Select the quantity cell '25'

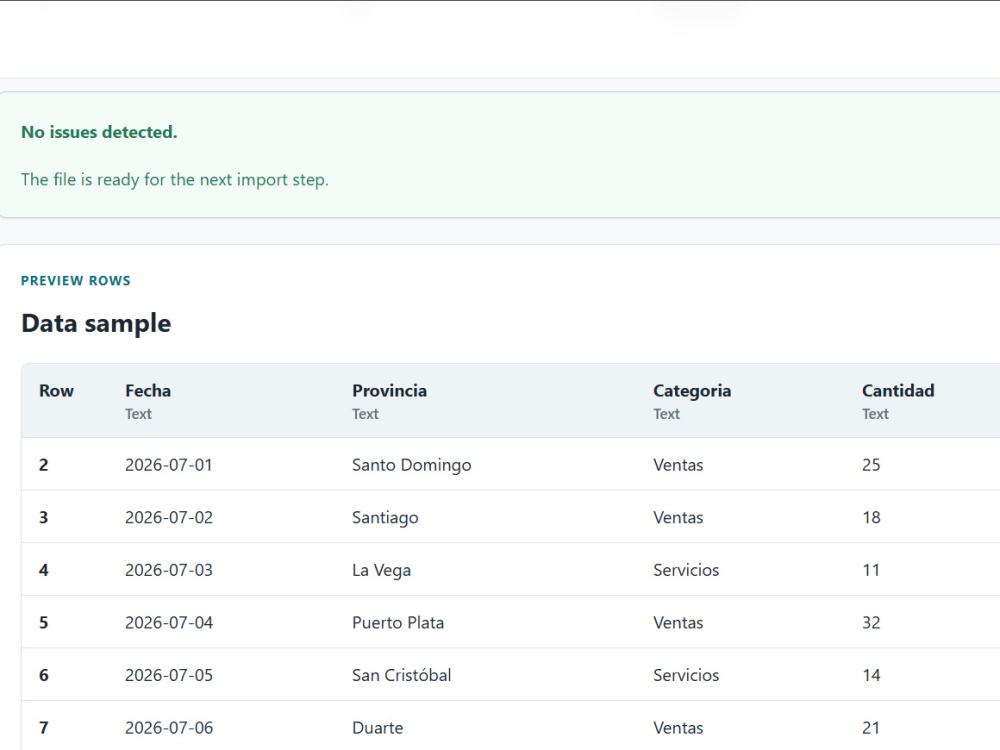871,465
